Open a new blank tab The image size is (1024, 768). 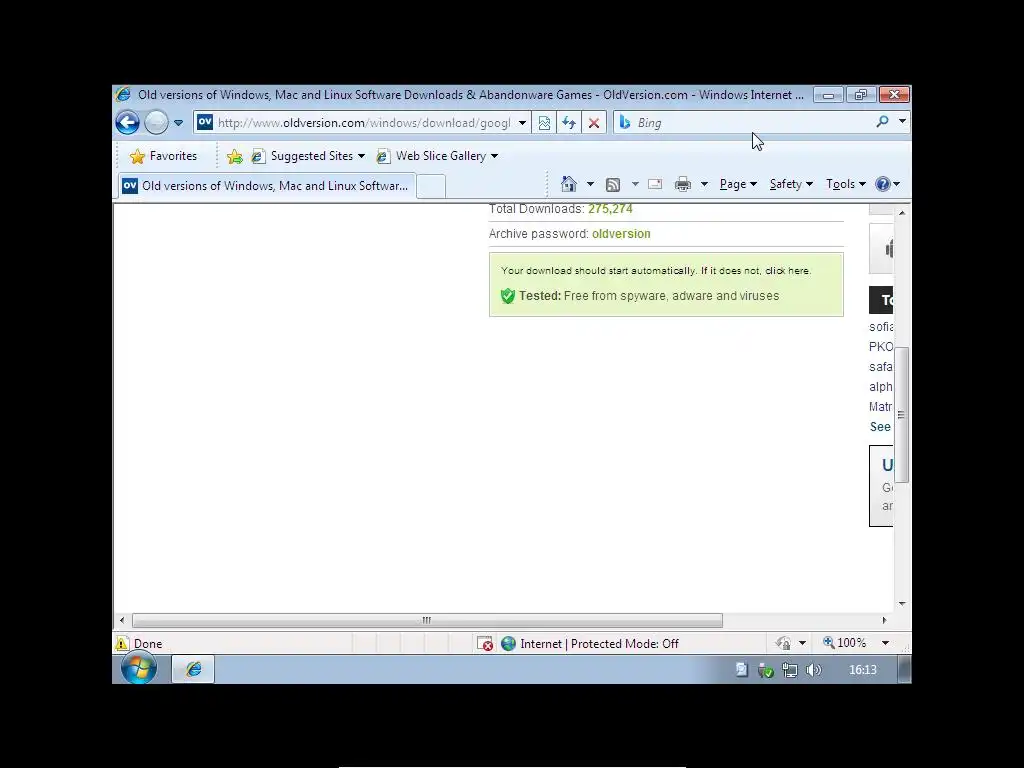[431, 186]
